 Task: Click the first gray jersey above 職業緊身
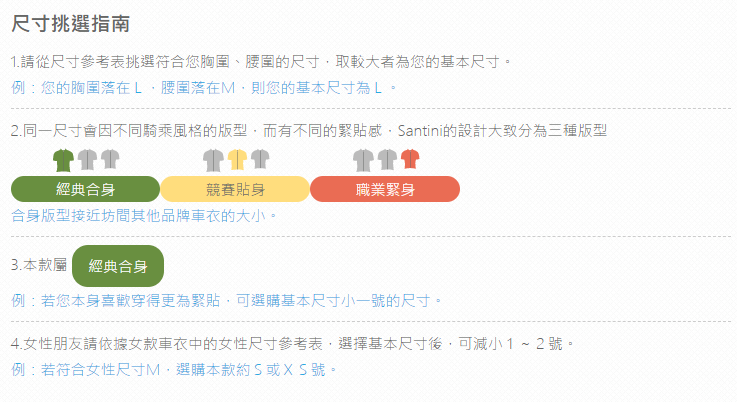coord(364,160)
